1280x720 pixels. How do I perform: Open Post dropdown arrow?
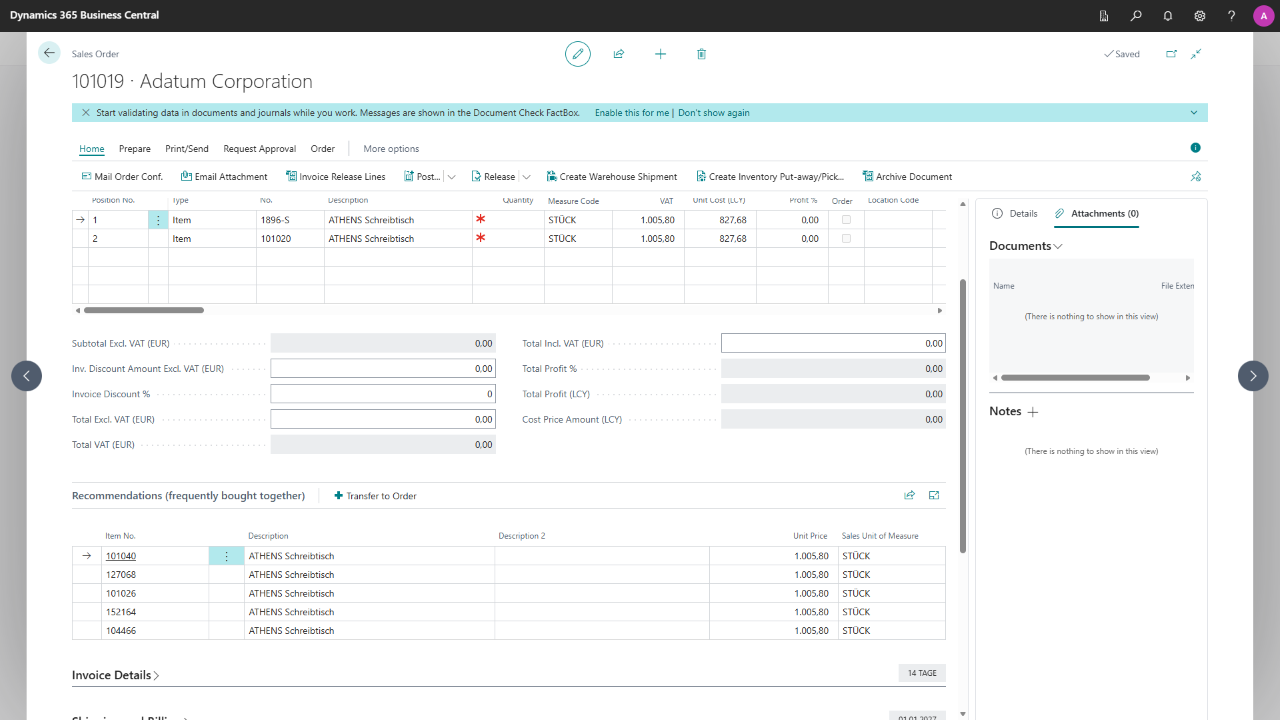451,177
